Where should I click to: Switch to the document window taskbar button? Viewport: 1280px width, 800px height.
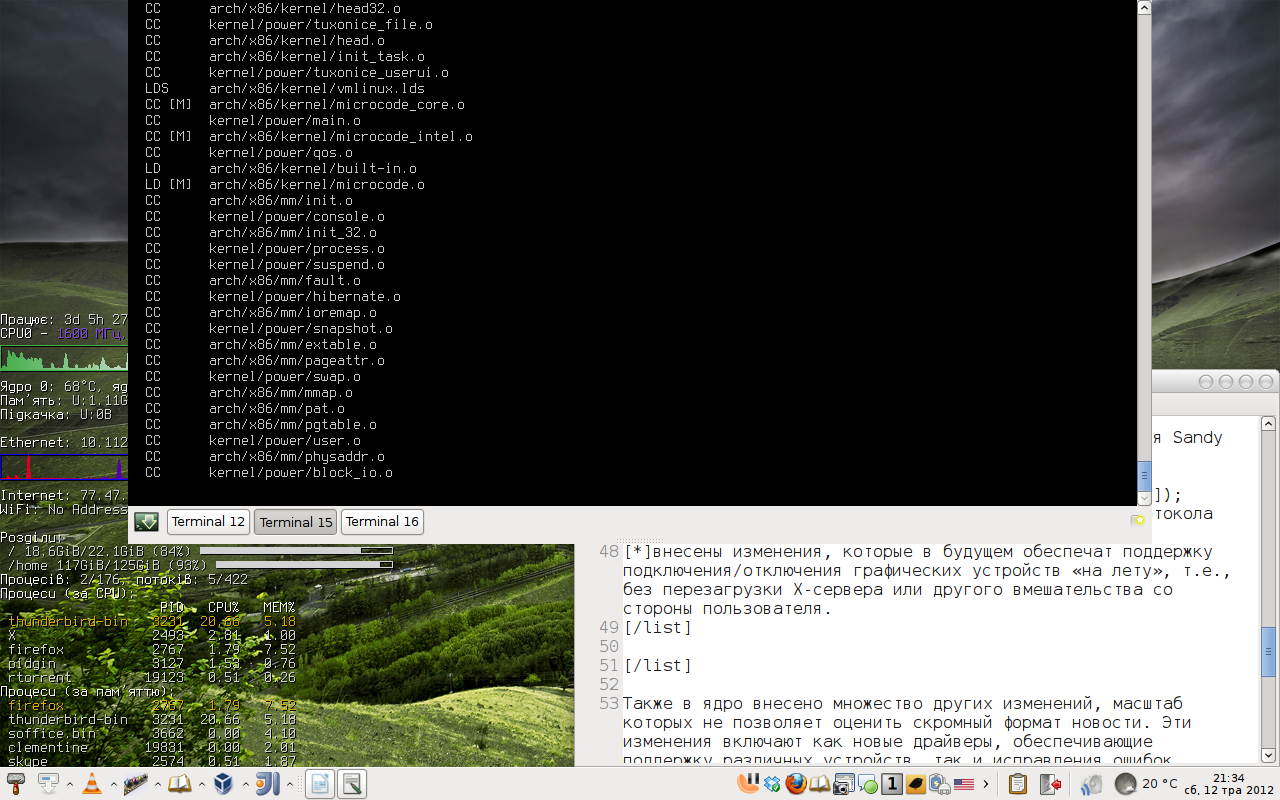tap(319, 784)
